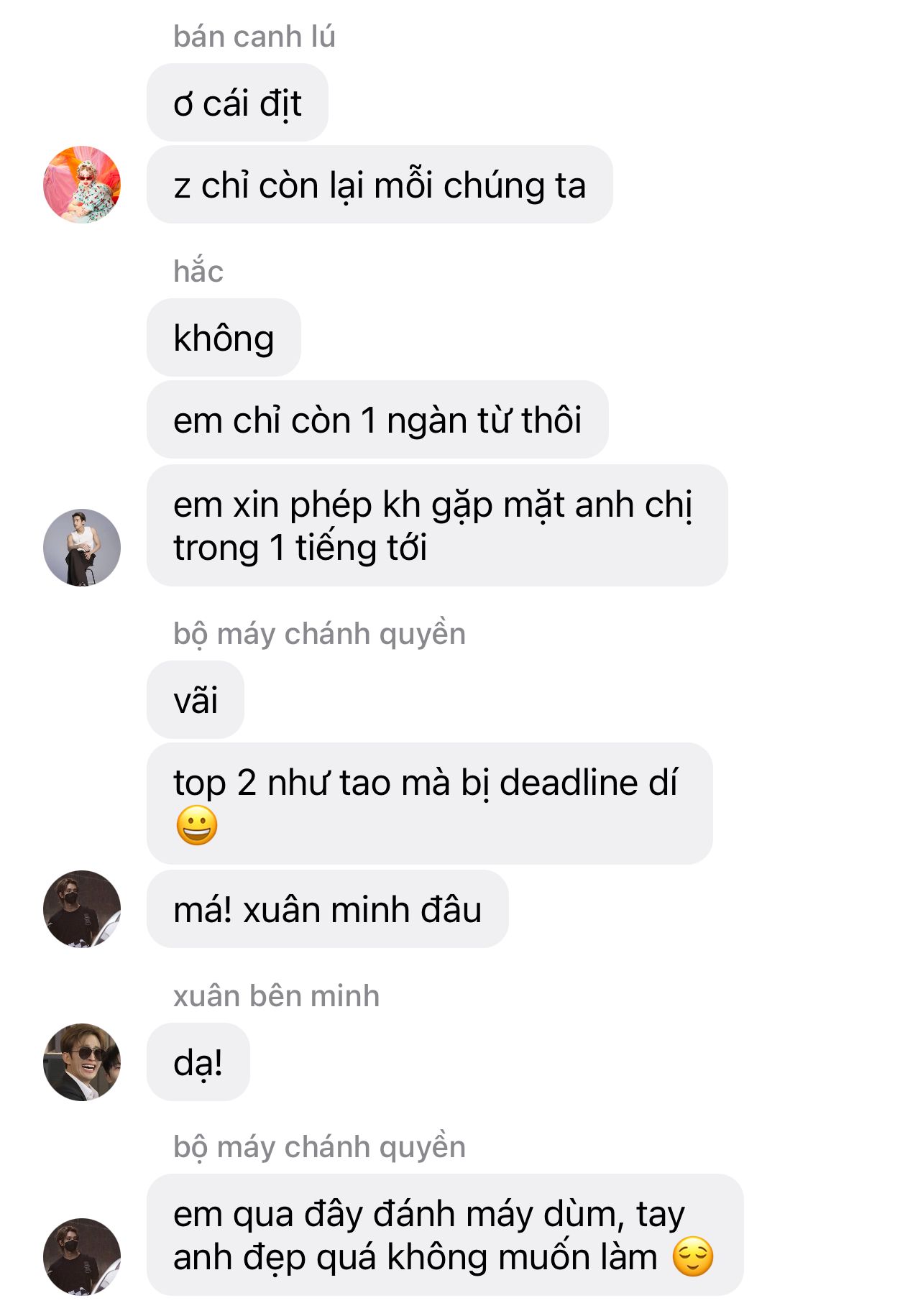Click the sender name 'xuân bên minh'
The width and height of the screenshot is (923, 1316).
click(277, 996)
